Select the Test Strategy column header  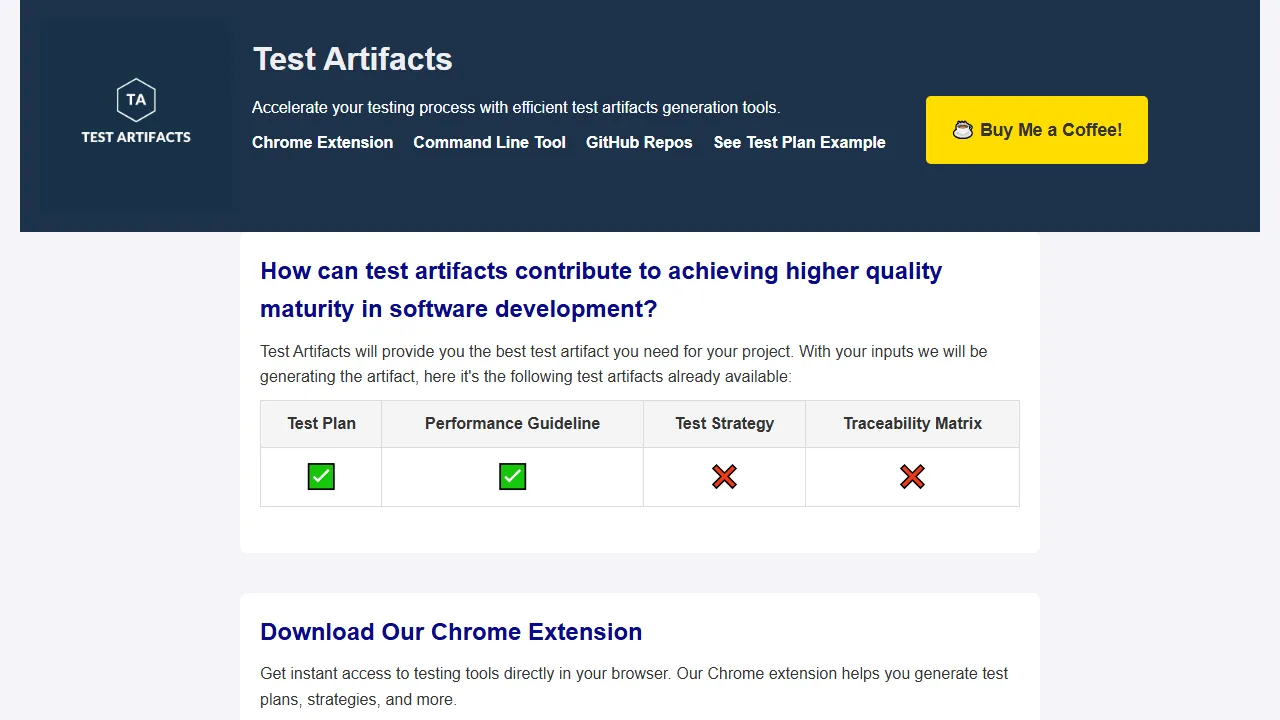724,423
